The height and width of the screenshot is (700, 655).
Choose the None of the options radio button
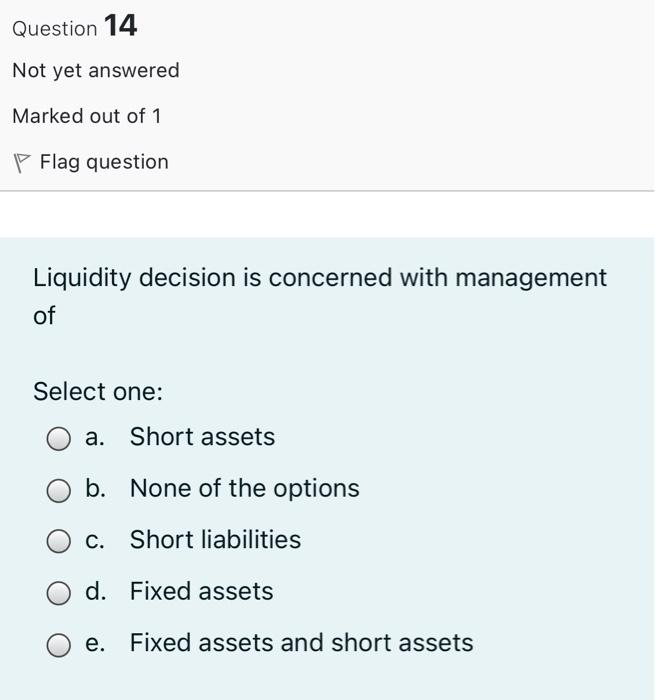pyautogui.click(x=60, y=490)
